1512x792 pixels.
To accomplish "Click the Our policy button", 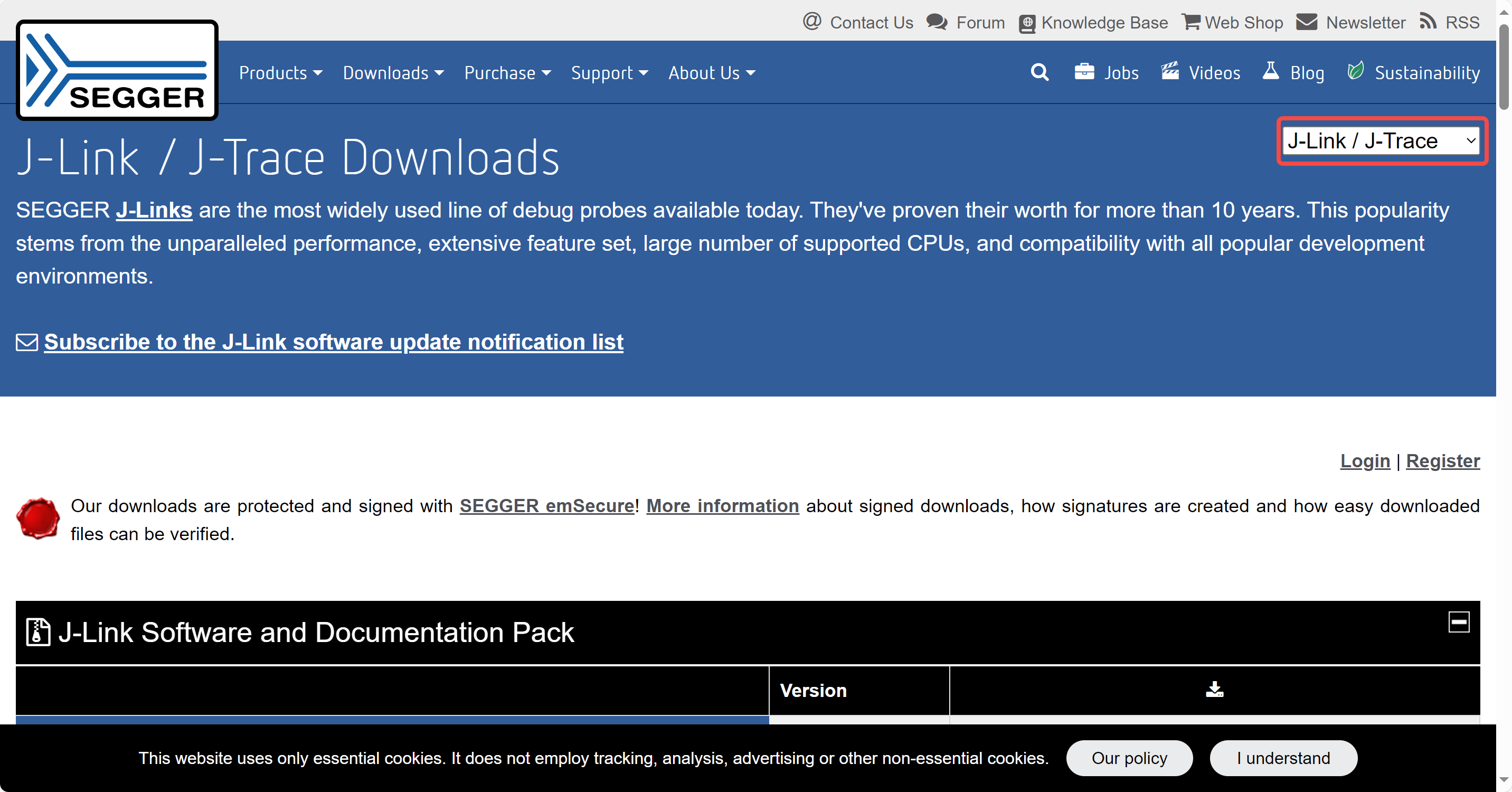I will pos(1129,758).
